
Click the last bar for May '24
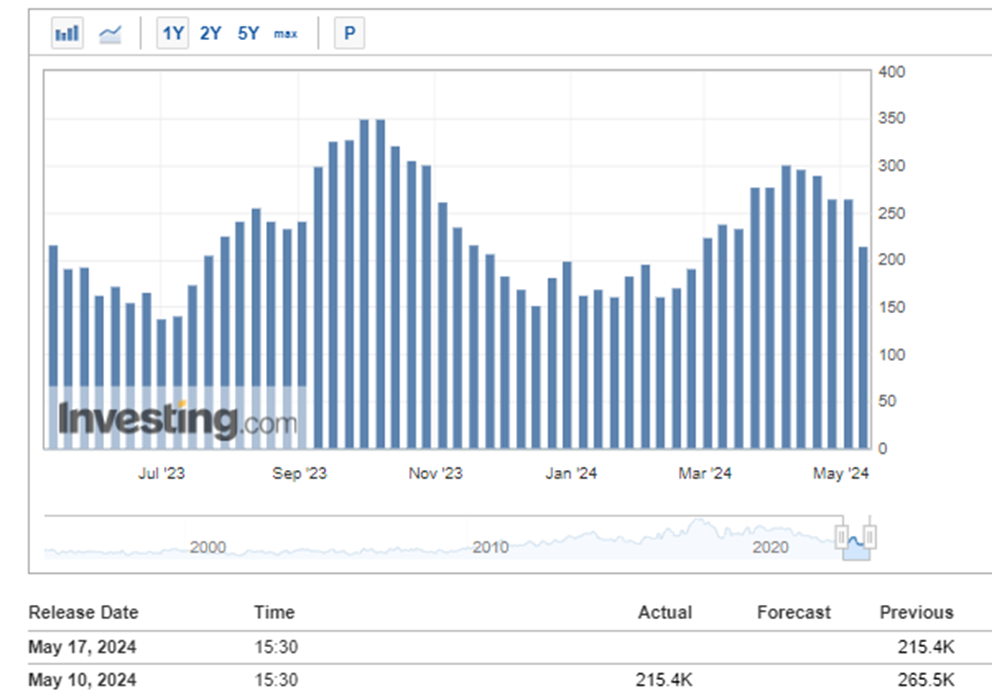coord(863,348)
